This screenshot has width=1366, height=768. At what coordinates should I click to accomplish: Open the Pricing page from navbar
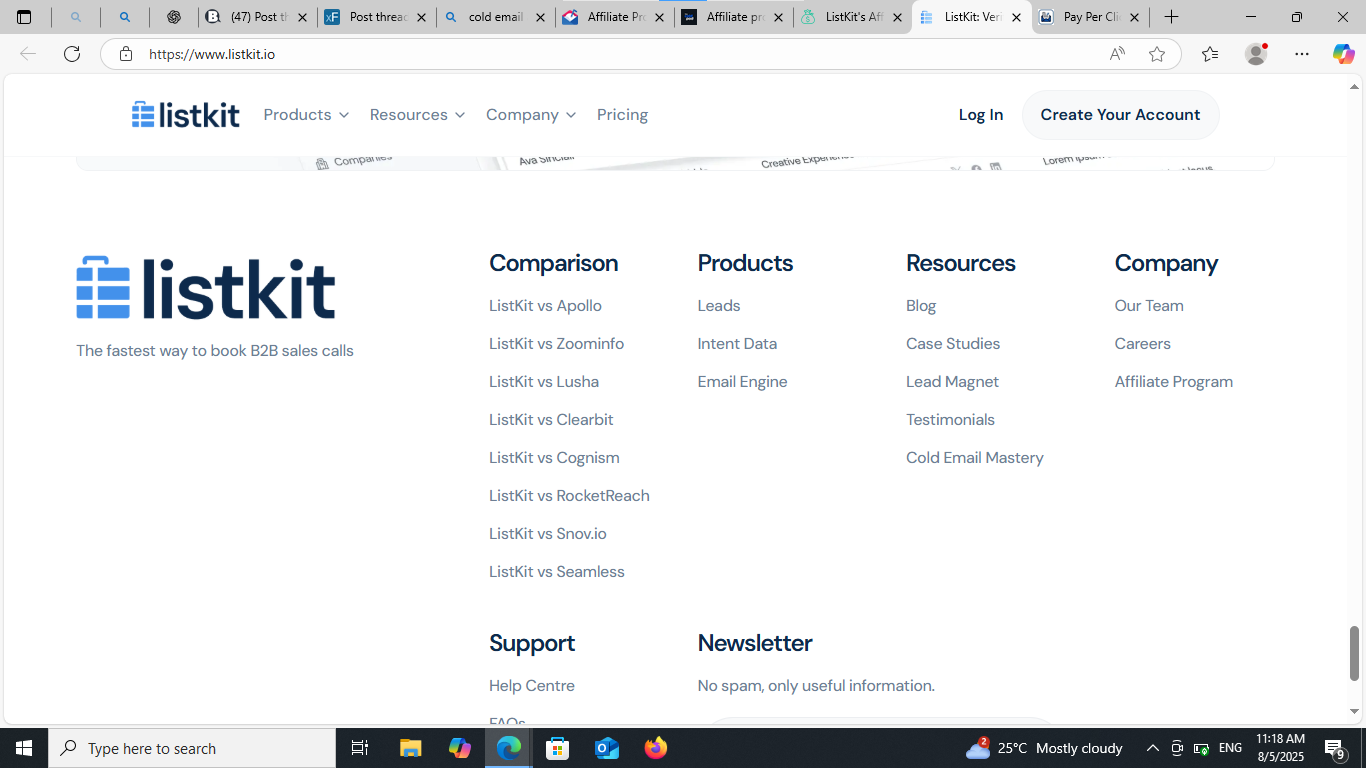pyautogui.click(x=622, y=115)
